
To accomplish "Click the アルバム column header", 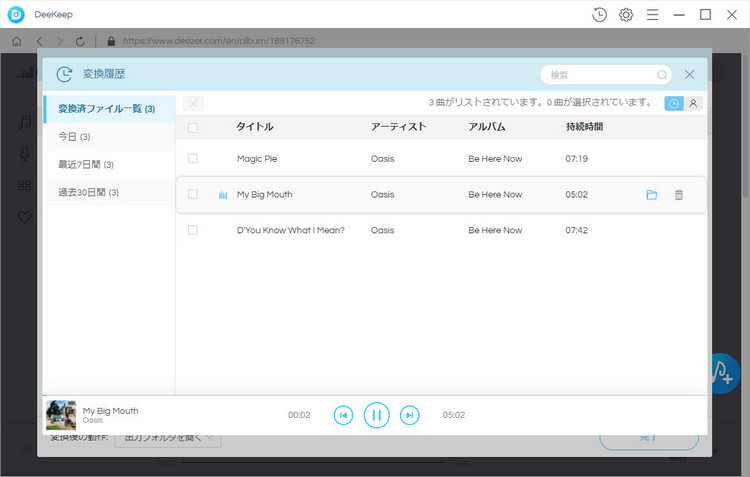I will coord(486,127).
